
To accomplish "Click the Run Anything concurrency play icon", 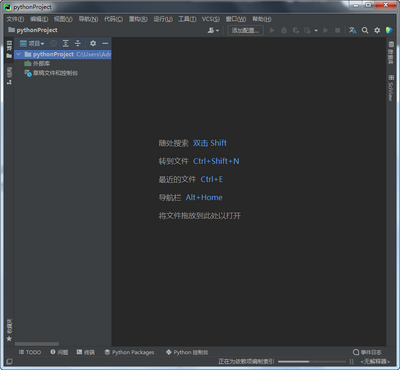I will (326, 30).
